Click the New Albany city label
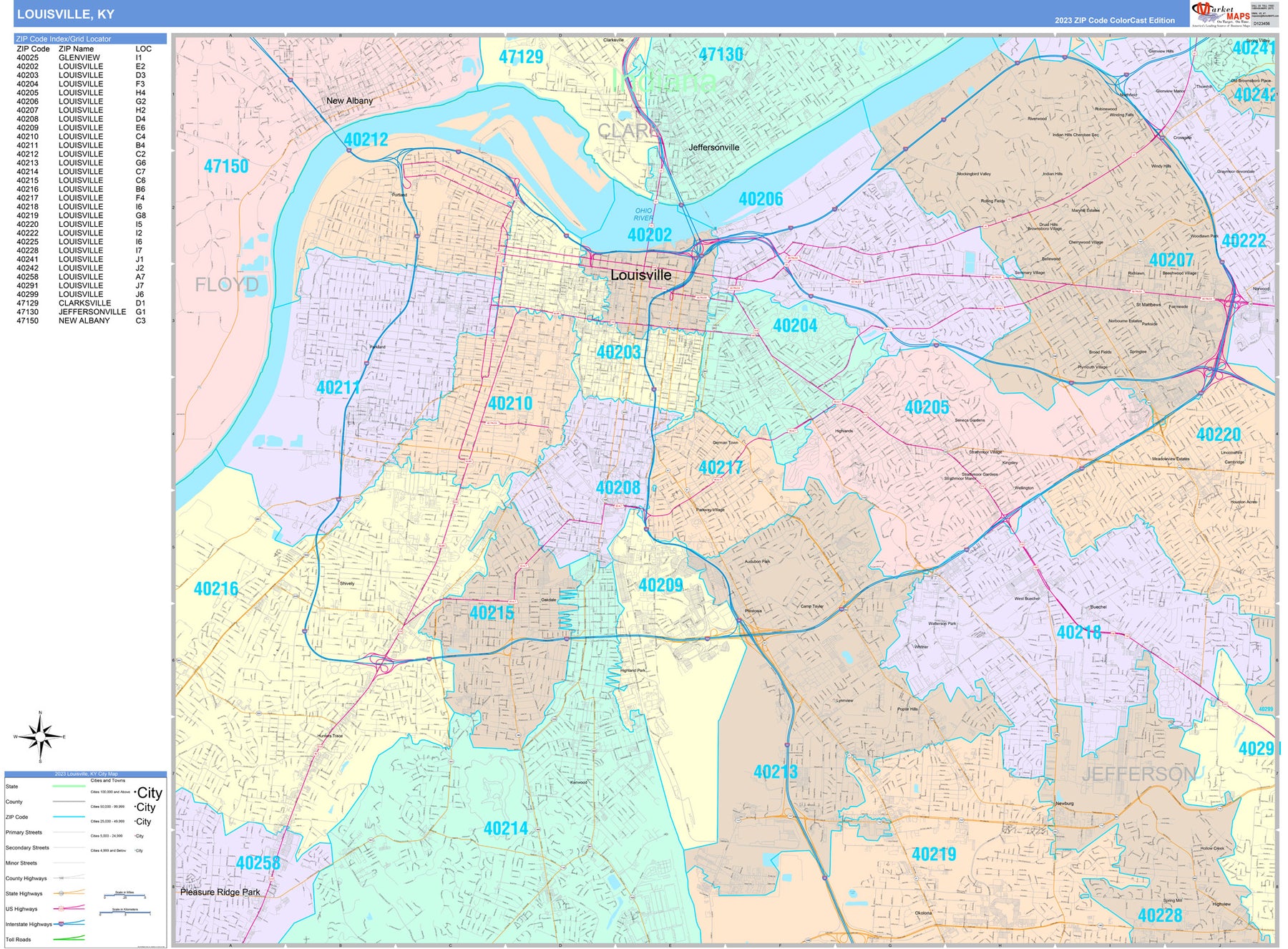The width and height of the screenshot is (1288, 949). (349, 101)
